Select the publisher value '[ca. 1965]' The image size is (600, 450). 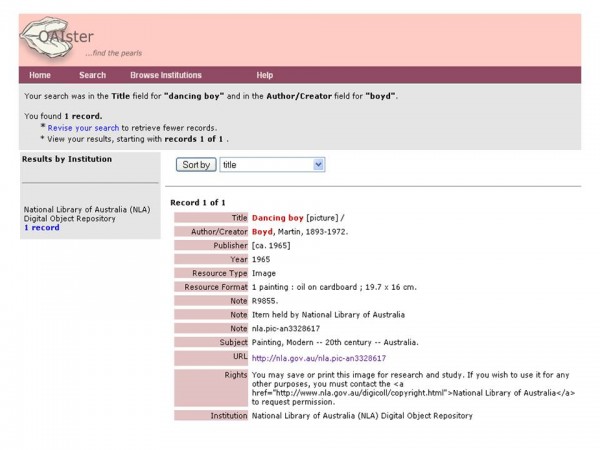pyautogui.click(x=271, y=246)
